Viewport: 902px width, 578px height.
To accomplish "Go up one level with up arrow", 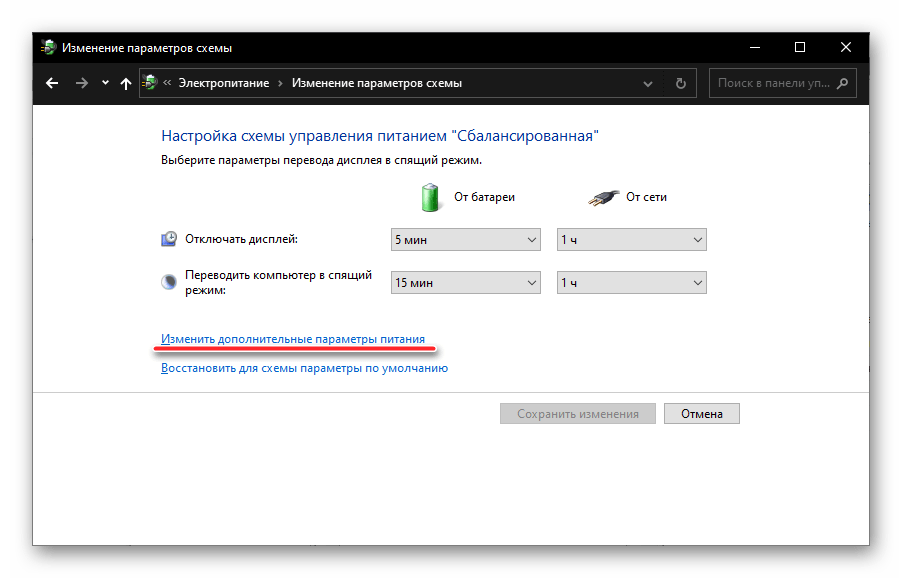I will coord(125,83).
